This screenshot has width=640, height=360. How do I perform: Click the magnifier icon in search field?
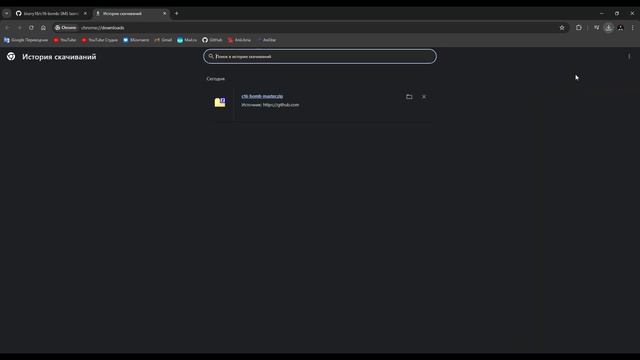coord(211,56)
